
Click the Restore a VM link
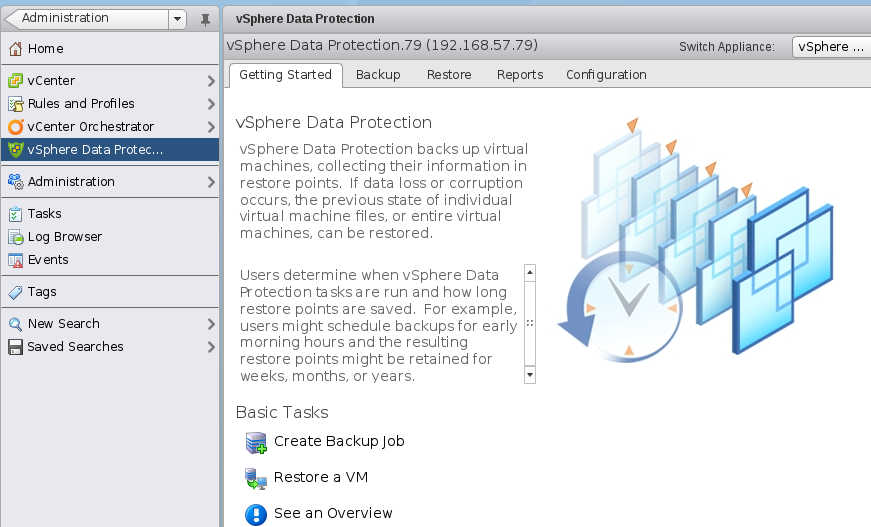(321, 478)
